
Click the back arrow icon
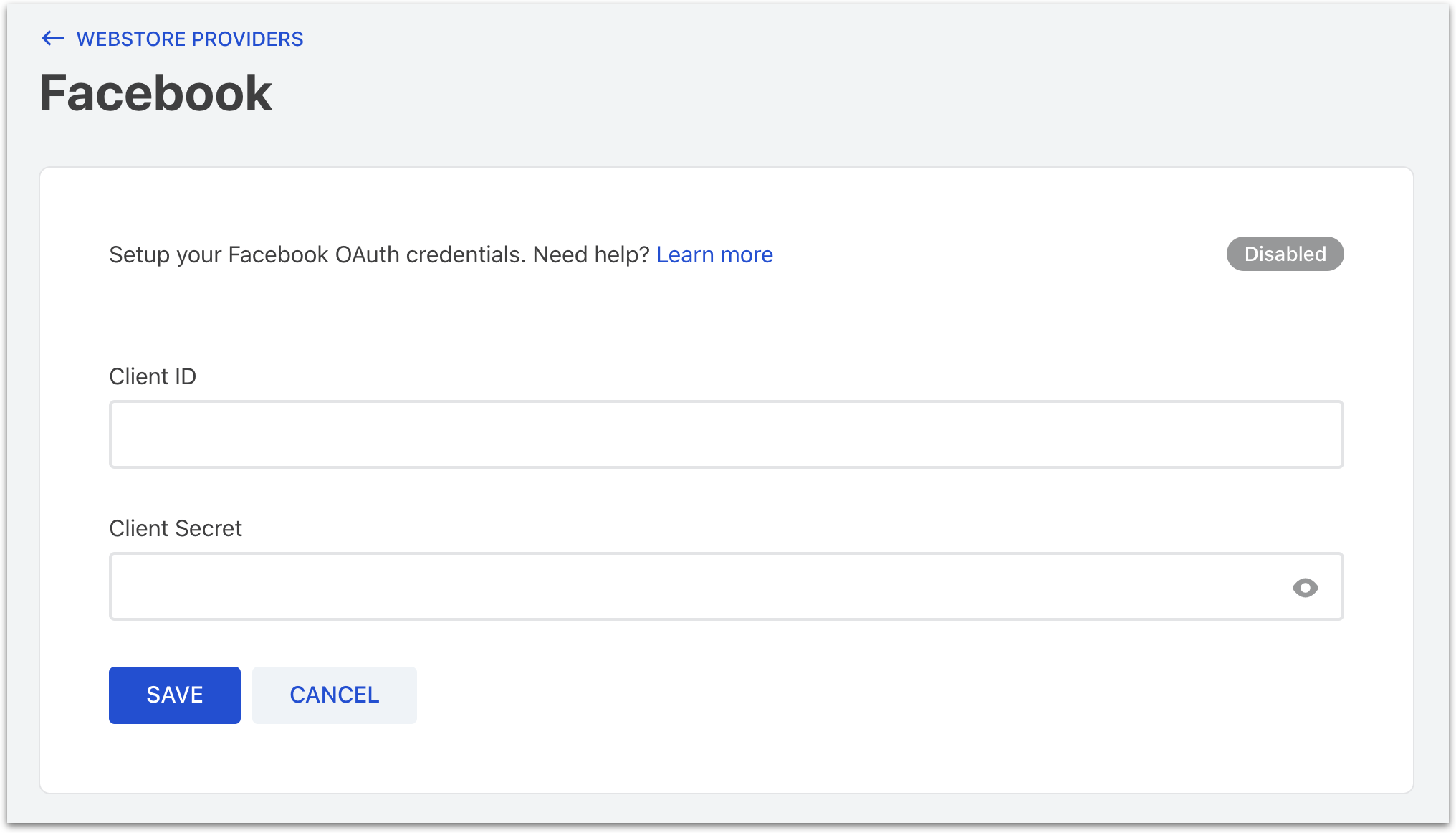tap(53, 39)
